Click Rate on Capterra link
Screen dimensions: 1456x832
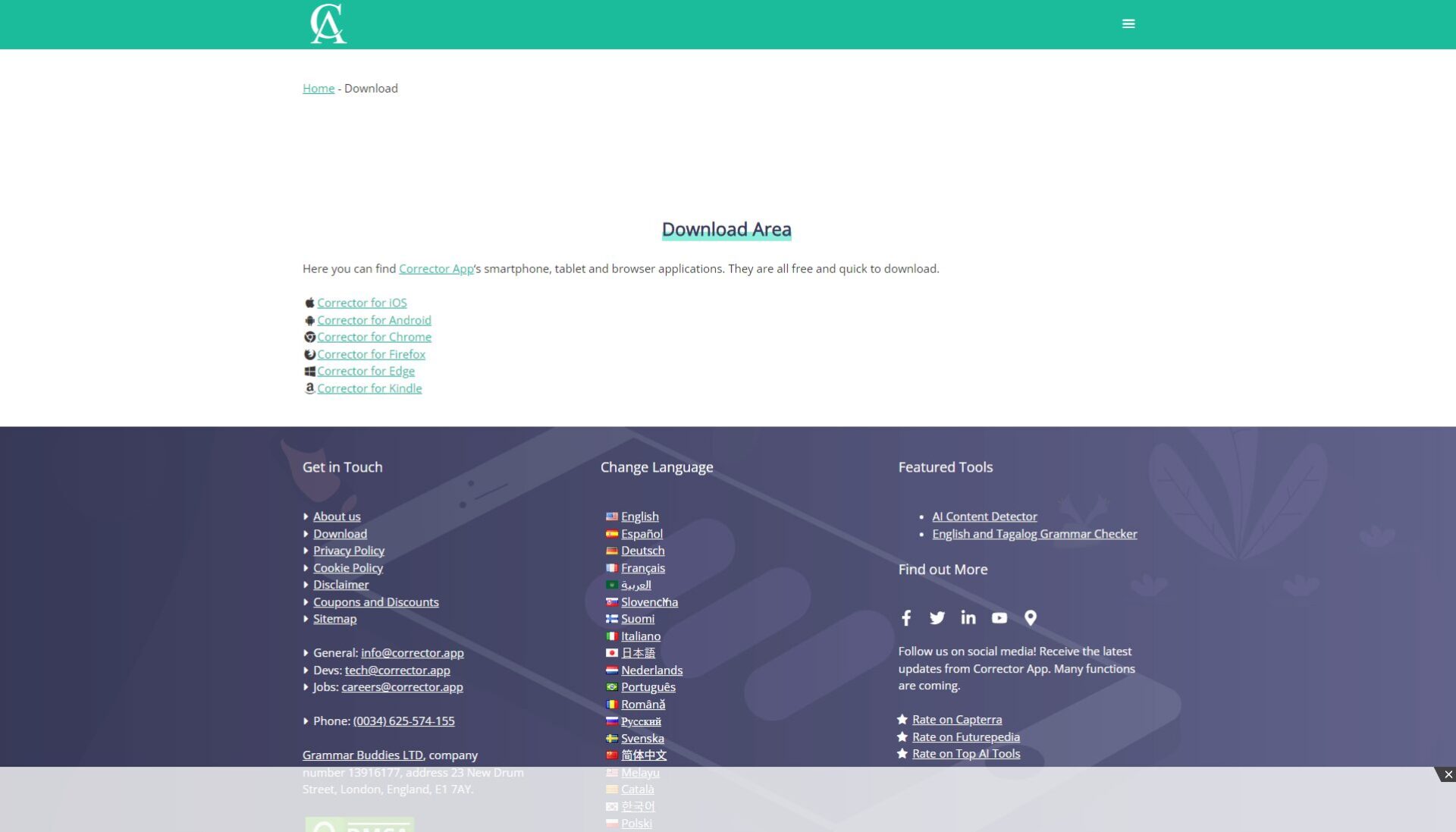click(x=956, y=720)
